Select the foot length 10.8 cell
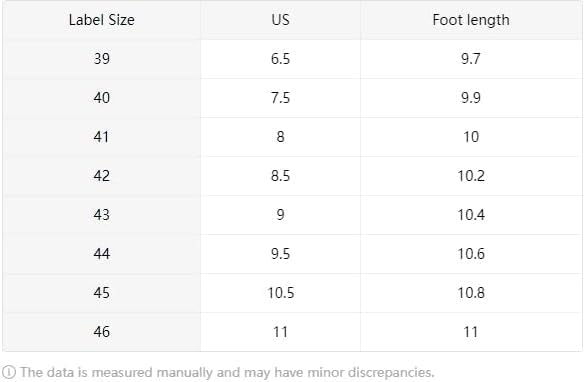The height and width of the screenshot is (382, 585). tap(471, 293)
